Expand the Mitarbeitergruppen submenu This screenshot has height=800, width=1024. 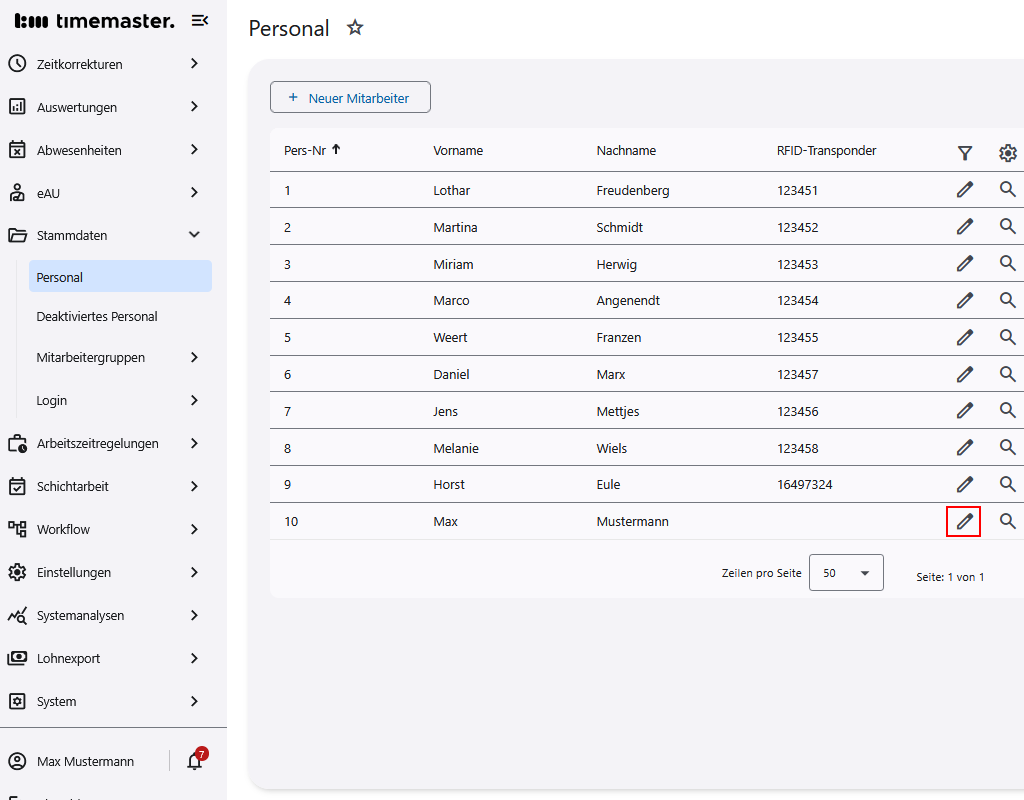[x=194, y=357]
